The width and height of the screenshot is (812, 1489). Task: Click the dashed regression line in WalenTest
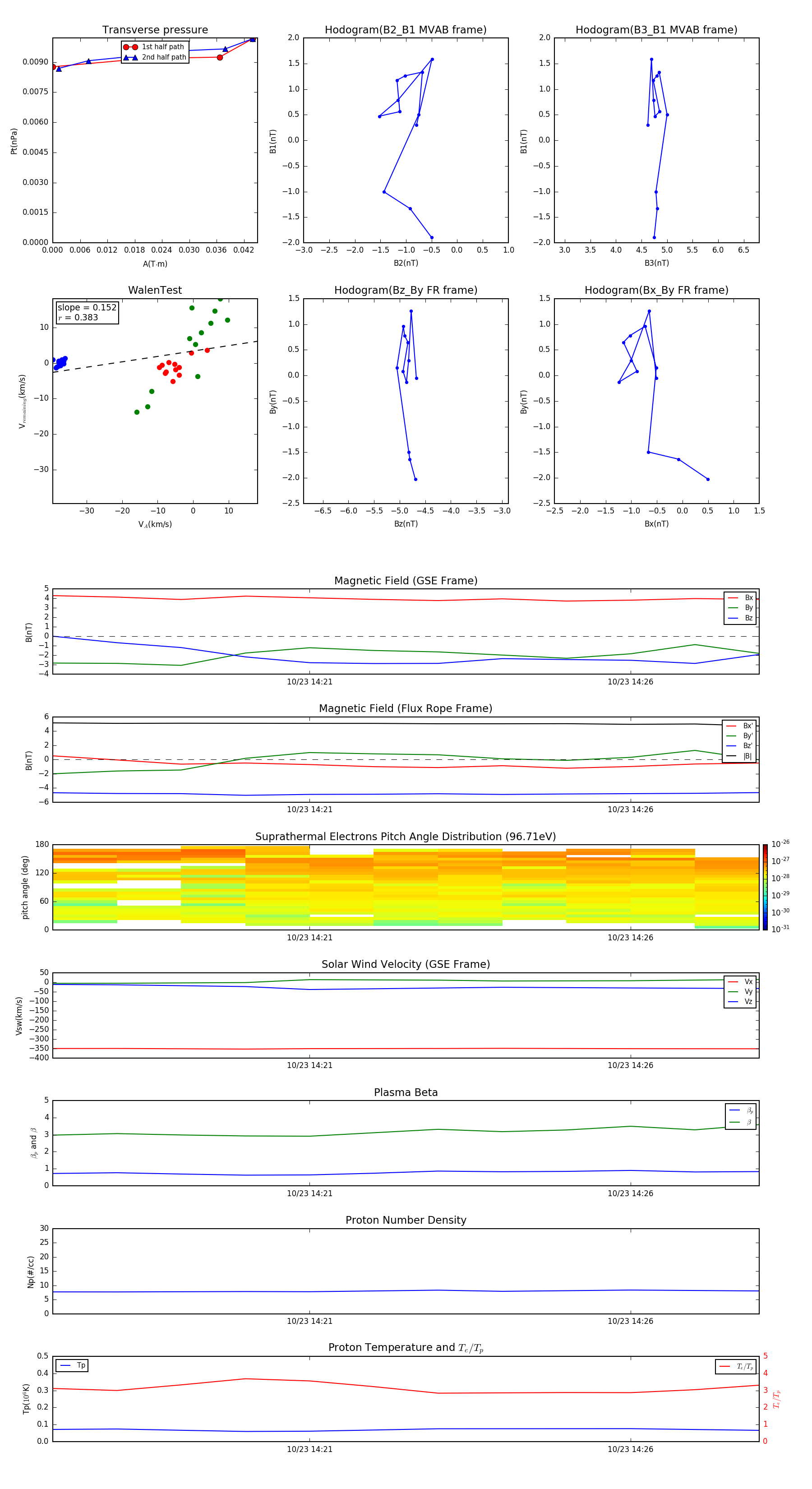(x=155, y=356)
